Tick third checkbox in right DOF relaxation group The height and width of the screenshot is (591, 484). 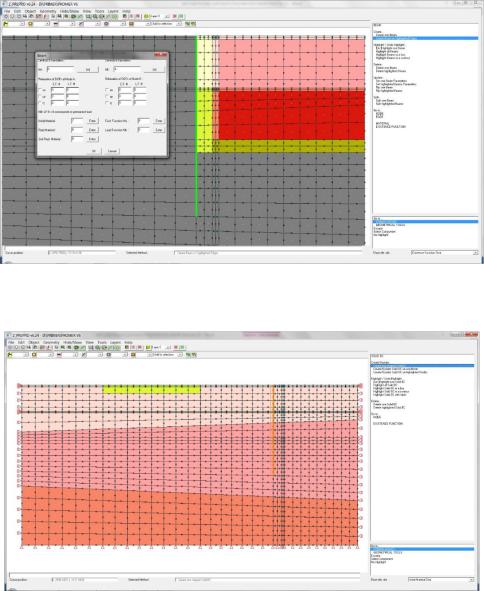click(x=107, y=103)
